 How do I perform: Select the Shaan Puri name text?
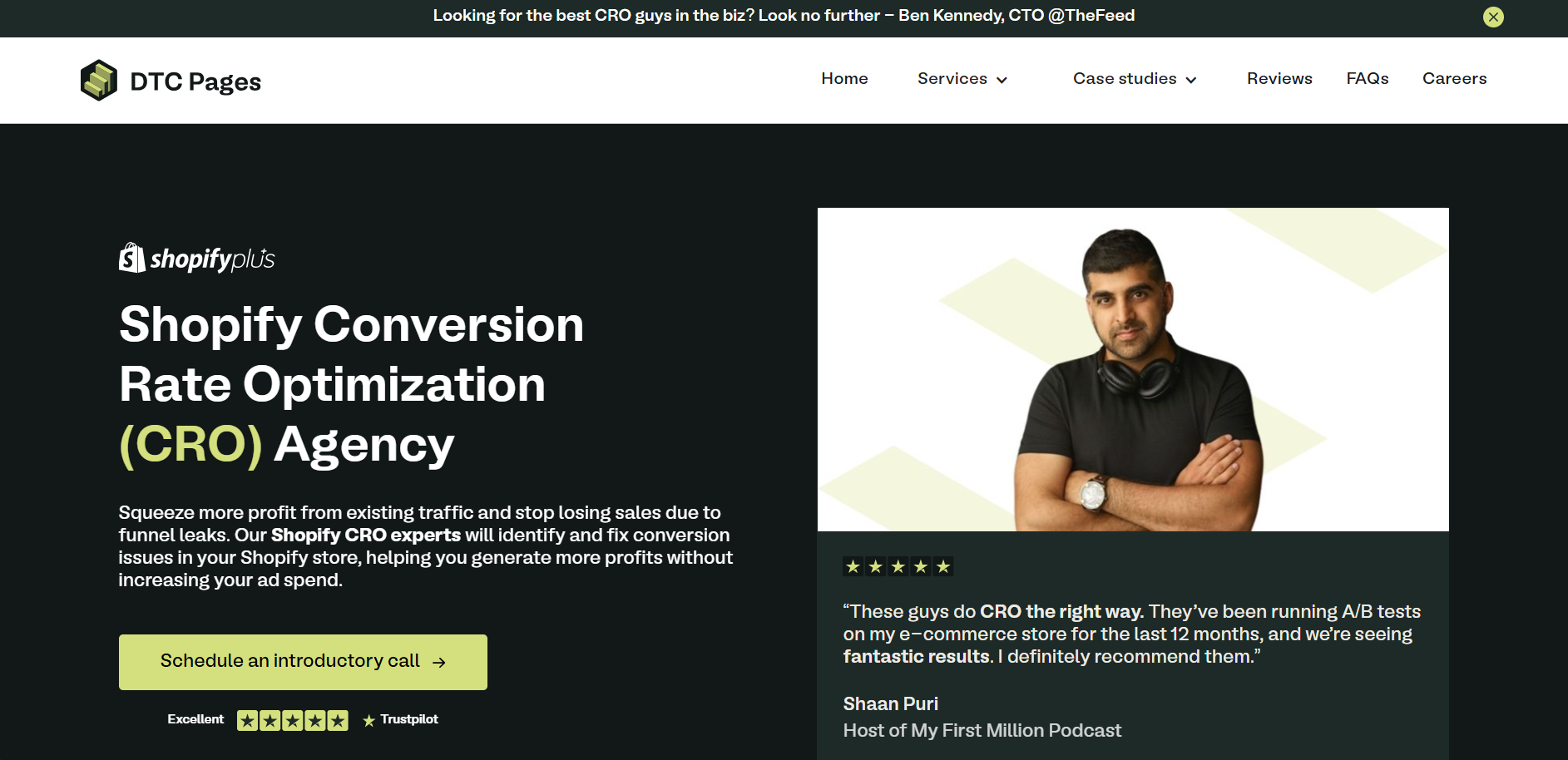pyautogui.click(x=890, y=703)
